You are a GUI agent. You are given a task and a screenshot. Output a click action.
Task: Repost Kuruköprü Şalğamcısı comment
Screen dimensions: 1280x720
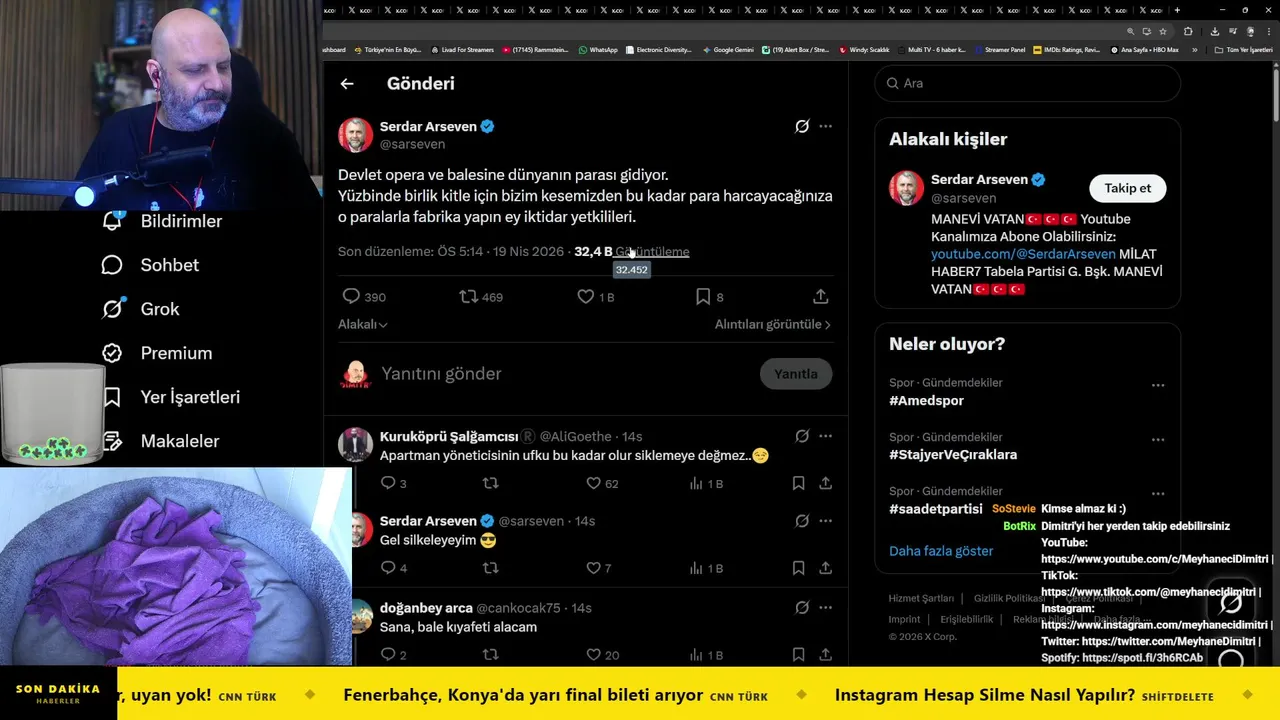click(x=490, y=483)
